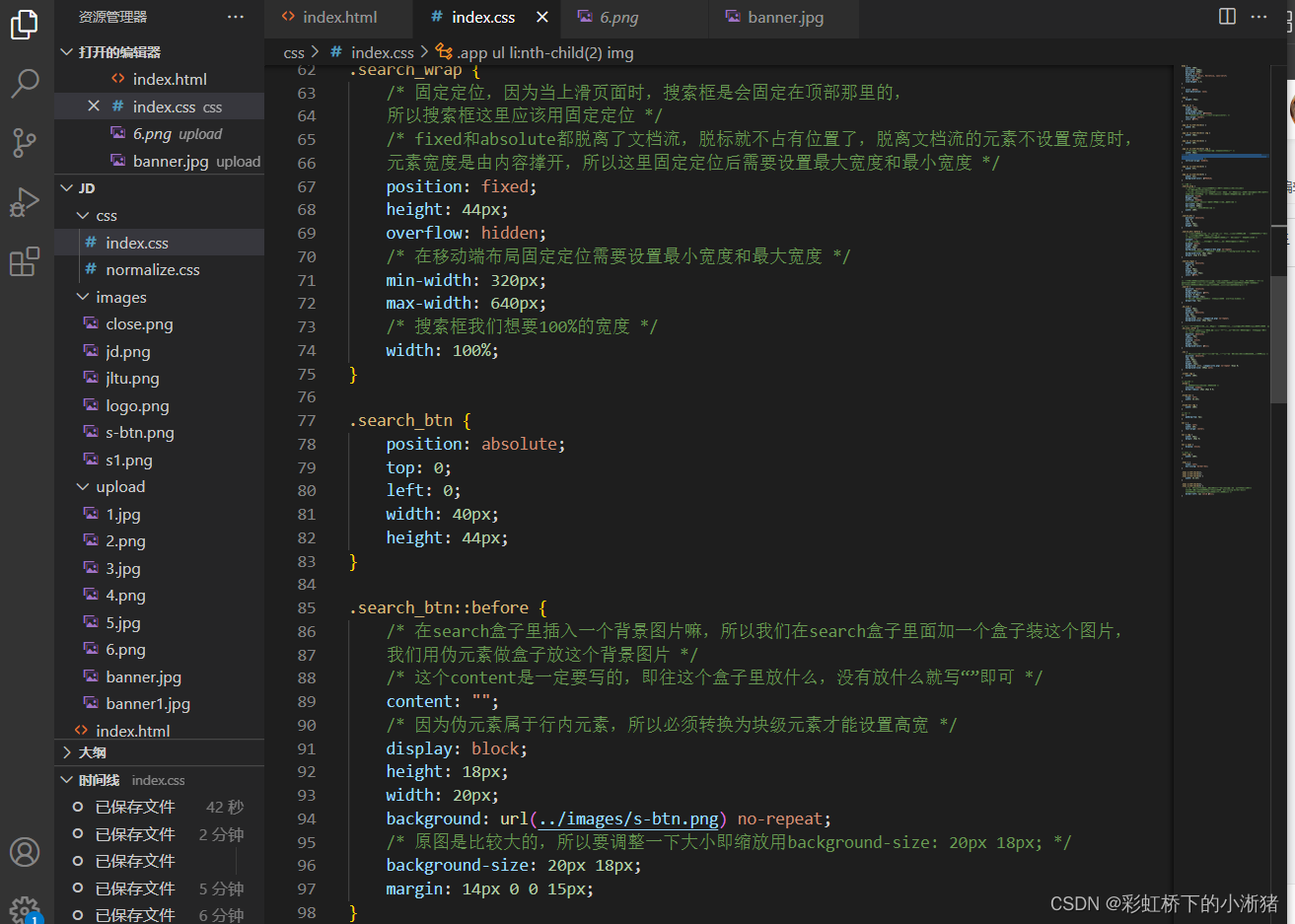Image resolution: width=1295 pixels, height=924 pixels.
Task: Select the timeline entry saved 5 分钟 ago
Action: 159,888
